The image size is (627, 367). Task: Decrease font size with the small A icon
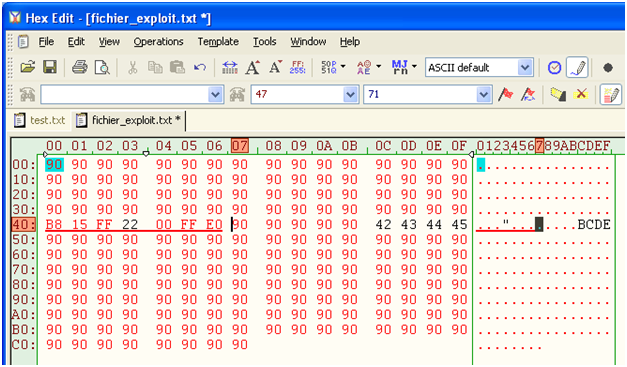coord(275,67)
